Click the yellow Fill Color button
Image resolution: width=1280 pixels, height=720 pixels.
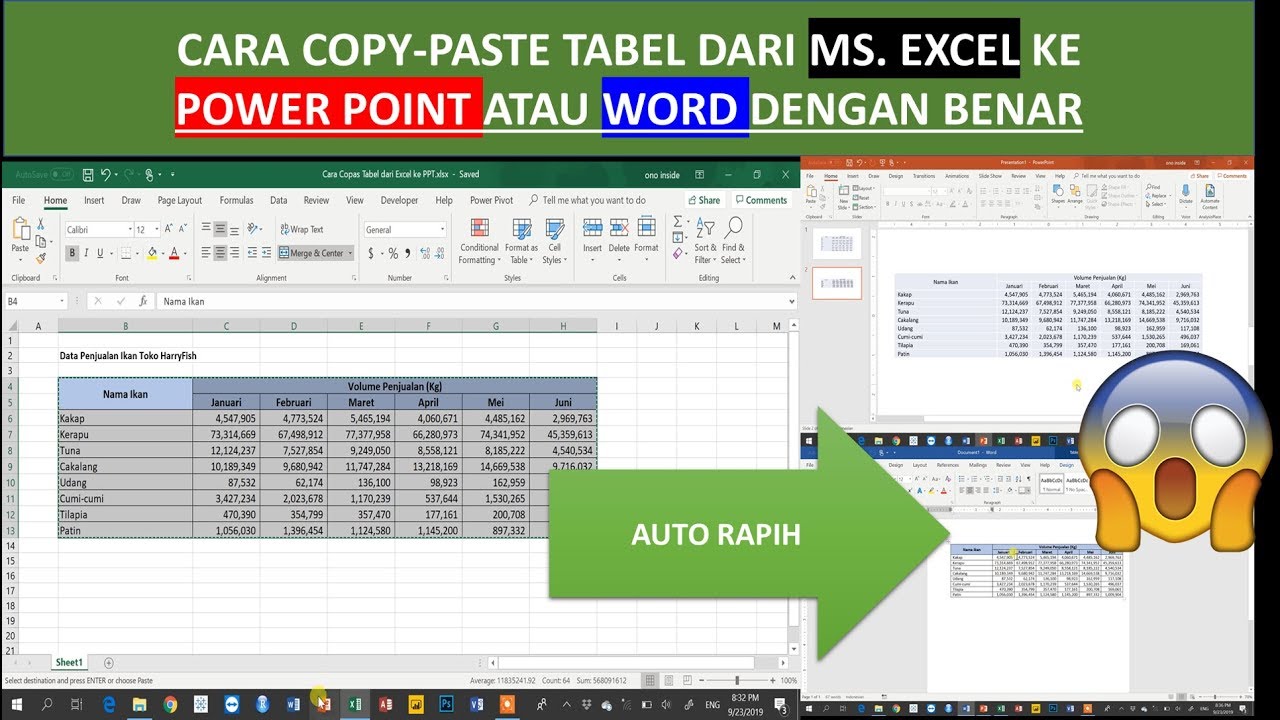point(152,253)
